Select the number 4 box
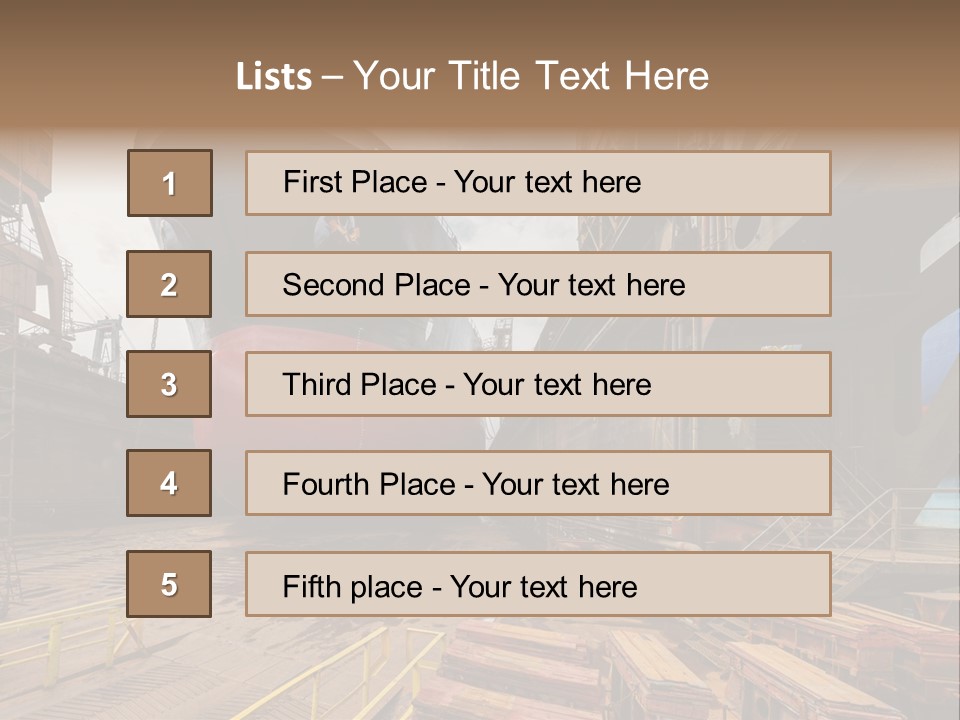The width and height of the screenshot is (960, 720). (170, 483)
